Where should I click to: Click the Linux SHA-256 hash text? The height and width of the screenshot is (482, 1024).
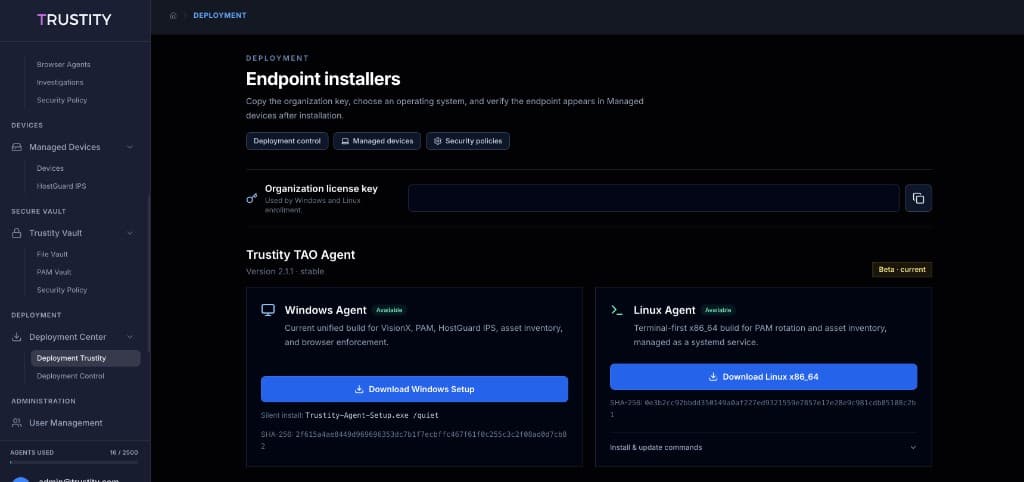(x=763, y=408)
